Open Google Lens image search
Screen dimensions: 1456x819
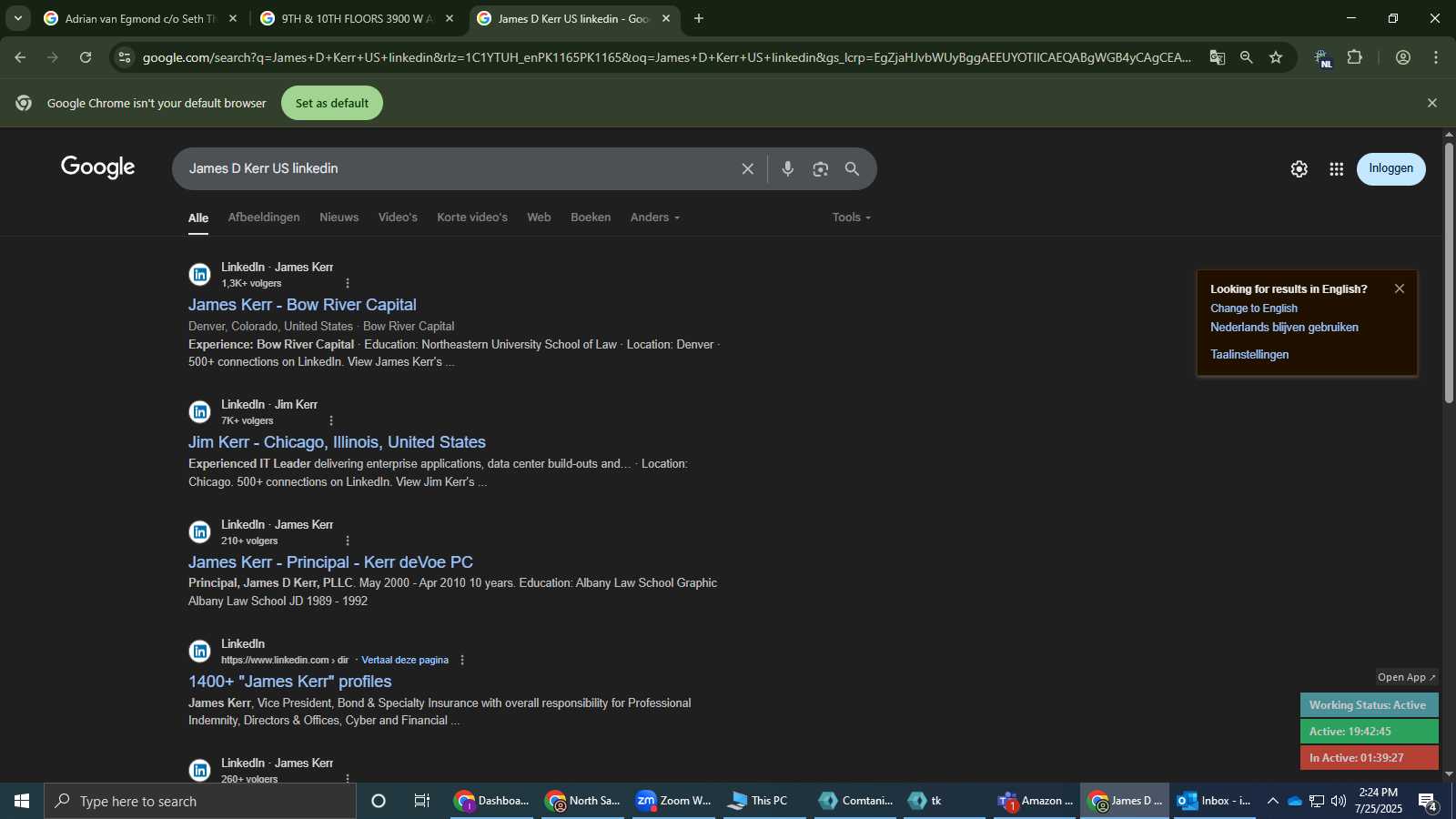point(820,169)
